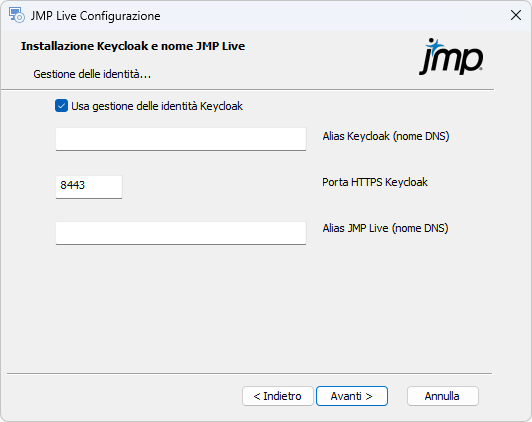532x422 pixels.
Task: Click the JMP logo in the header
Action: click(x=451, y=56)
